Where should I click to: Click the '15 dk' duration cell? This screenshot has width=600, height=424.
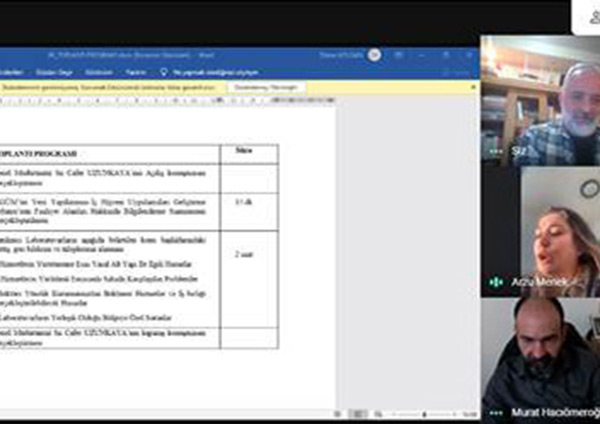(249, 212)
